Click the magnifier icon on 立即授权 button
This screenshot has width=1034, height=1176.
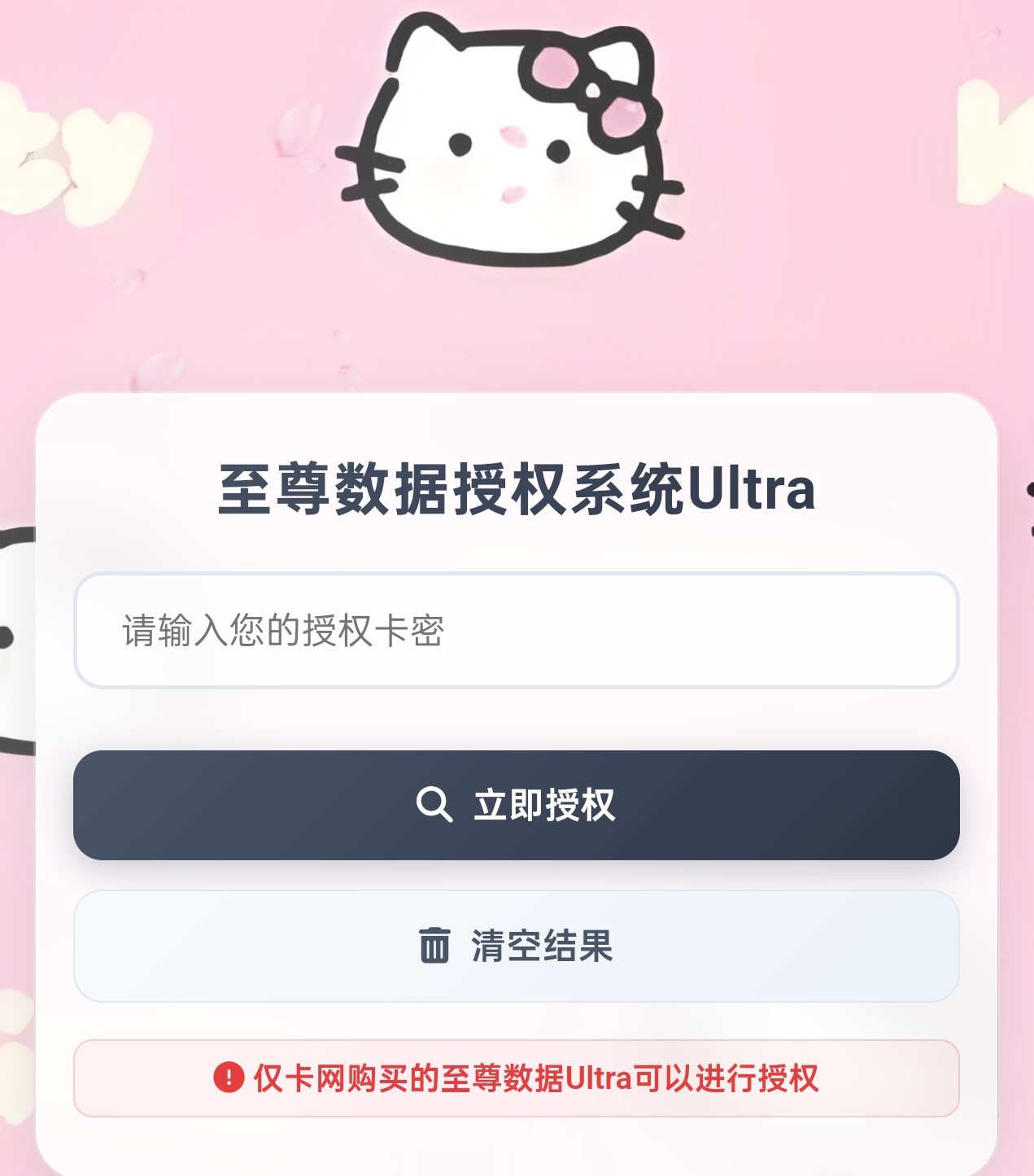tap(434, 805)
